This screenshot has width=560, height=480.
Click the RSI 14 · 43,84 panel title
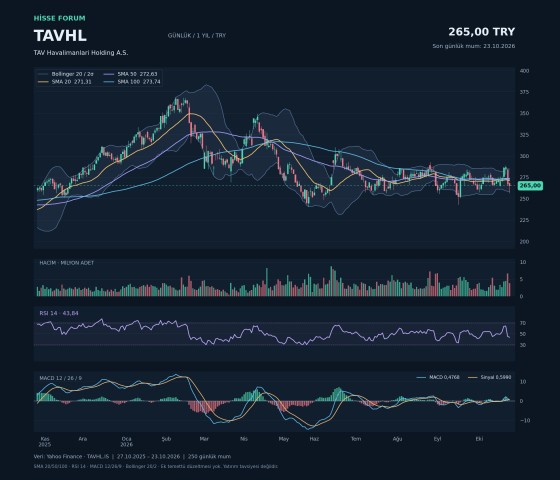point(59,313)
